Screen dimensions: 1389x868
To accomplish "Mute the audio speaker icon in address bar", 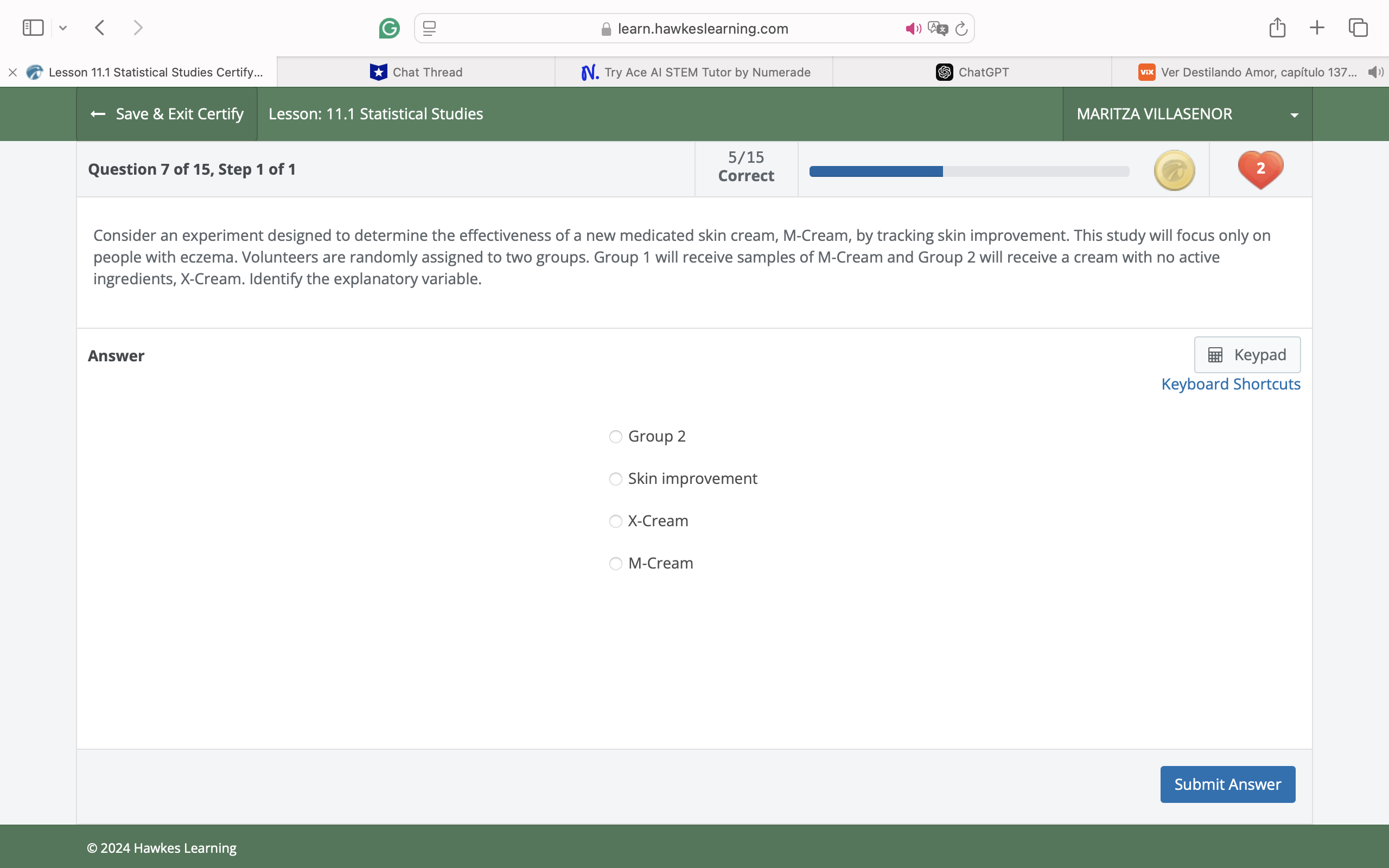I will 913,29.
